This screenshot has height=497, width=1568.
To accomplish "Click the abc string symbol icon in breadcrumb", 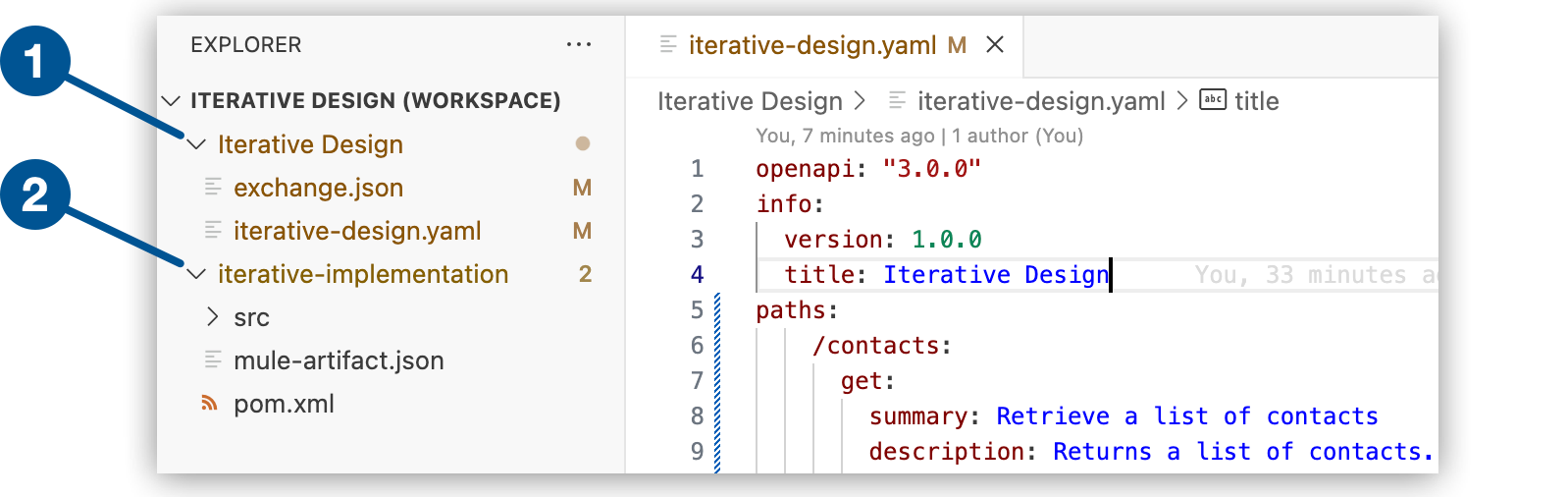I will tap(1213, 99).
